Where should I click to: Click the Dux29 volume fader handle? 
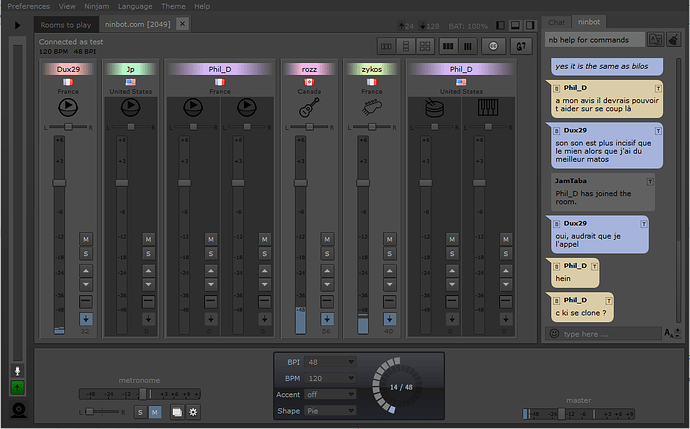pos(59,183)
